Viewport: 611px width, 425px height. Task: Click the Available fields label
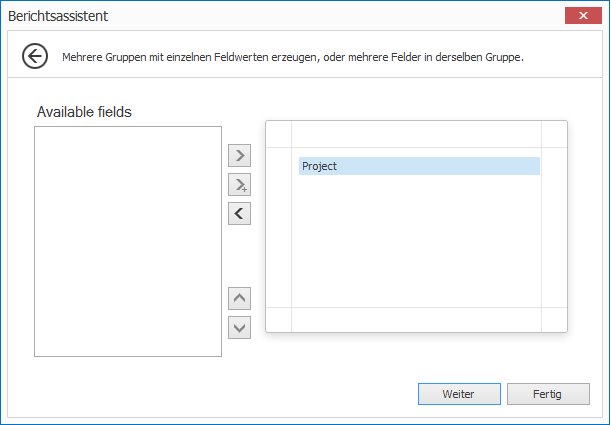click(x=84, y=112)
